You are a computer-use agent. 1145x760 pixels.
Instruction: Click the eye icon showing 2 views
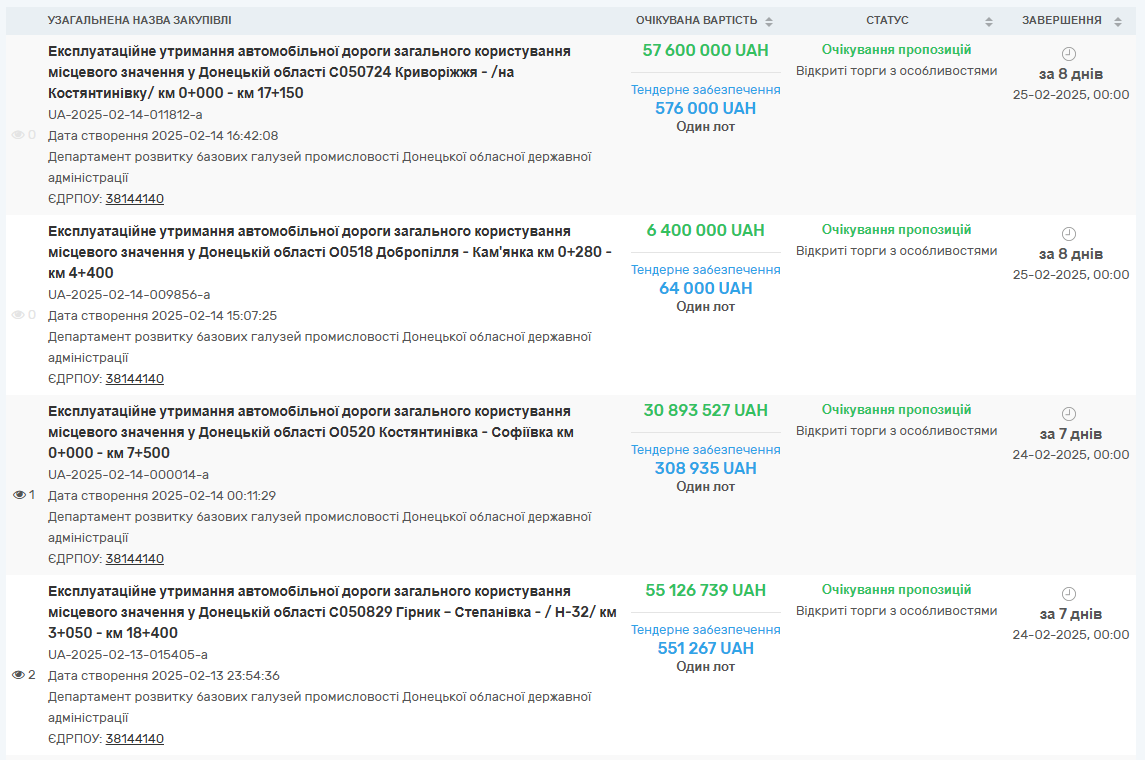point(18,675)
